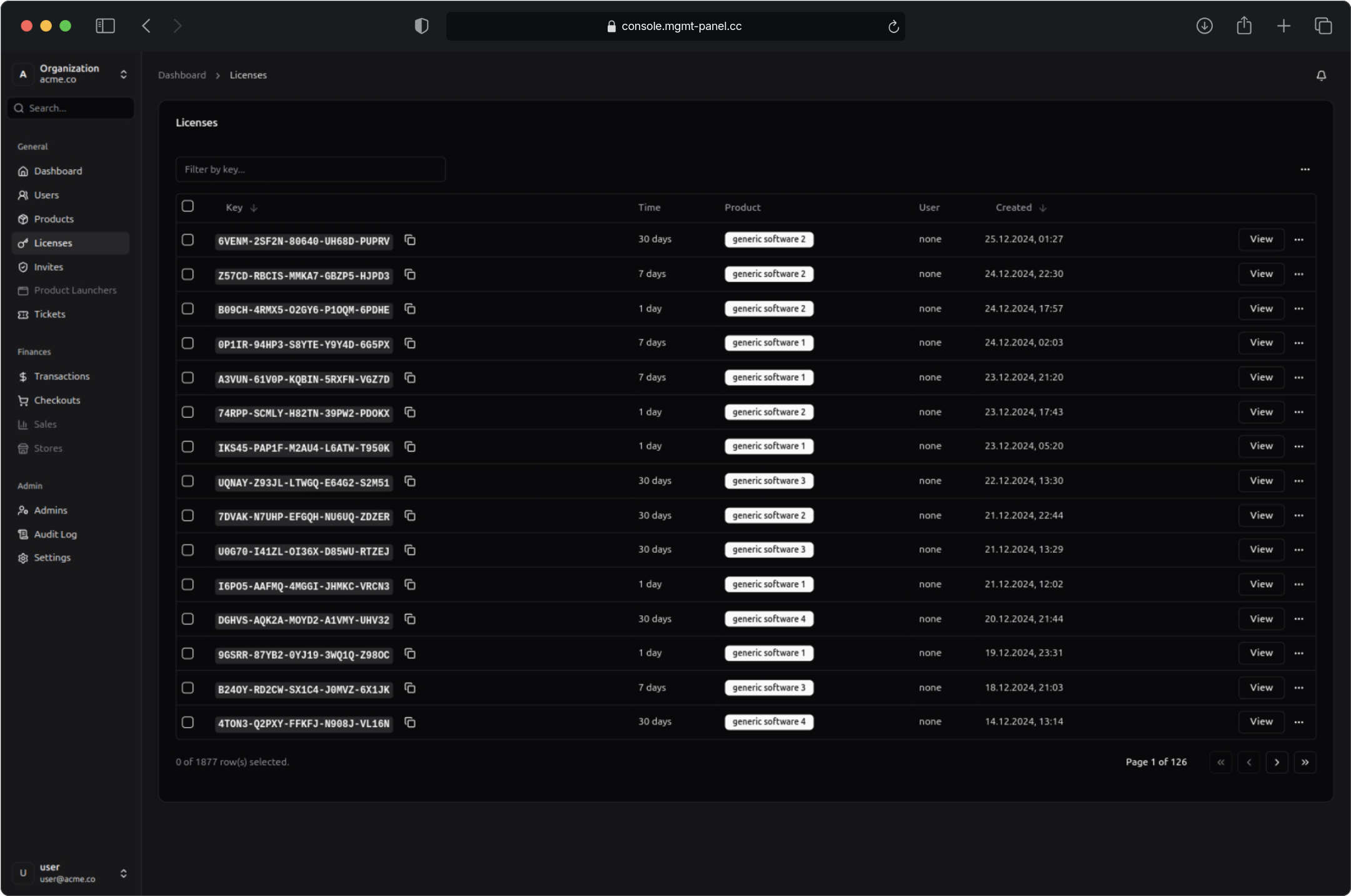This screenshot has height=896, width=1351.
Task: Open the notifications bell
Action: click(x=1321, y=75)
